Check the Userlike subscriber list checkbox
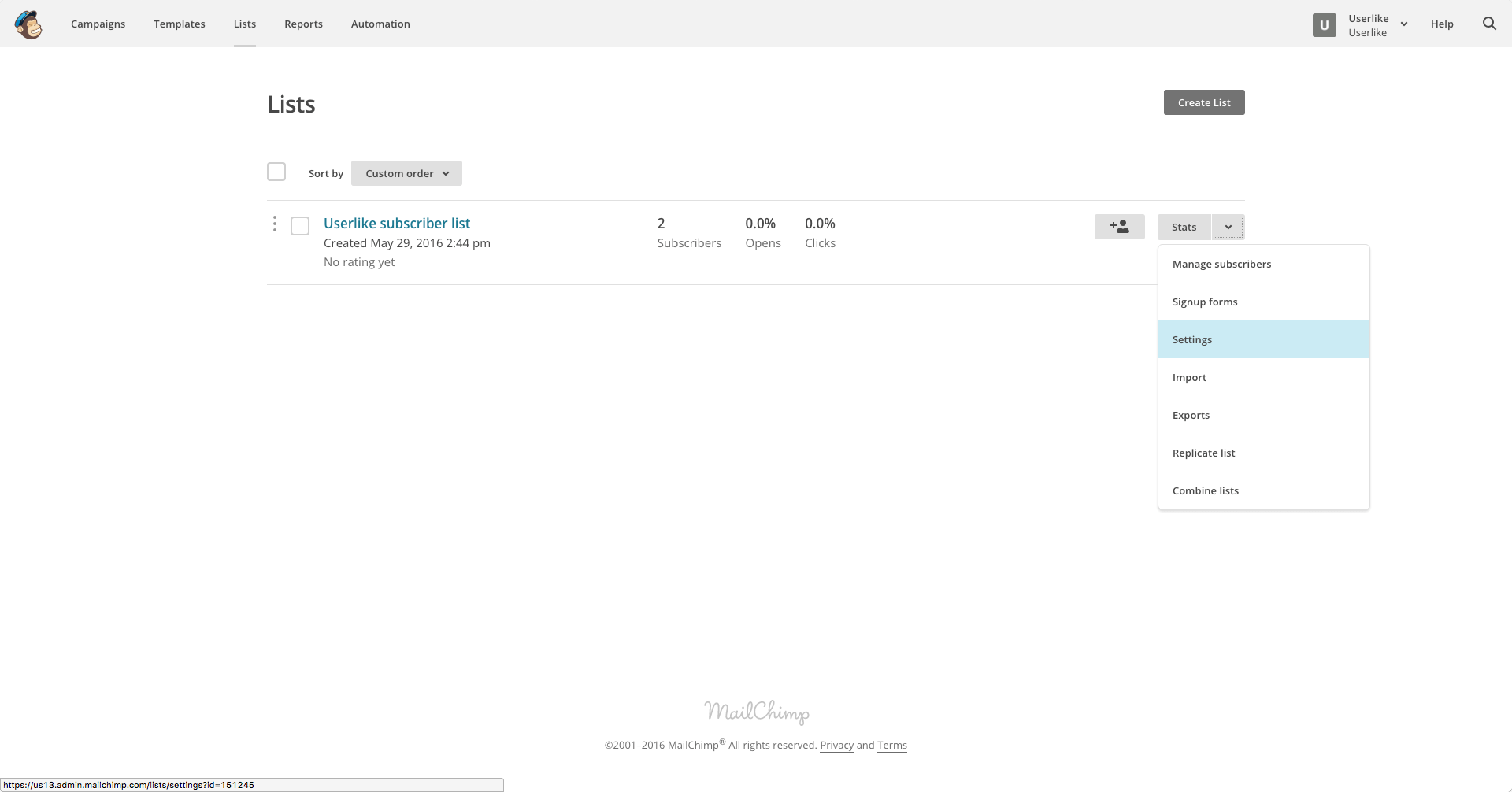 click(300, 227)
